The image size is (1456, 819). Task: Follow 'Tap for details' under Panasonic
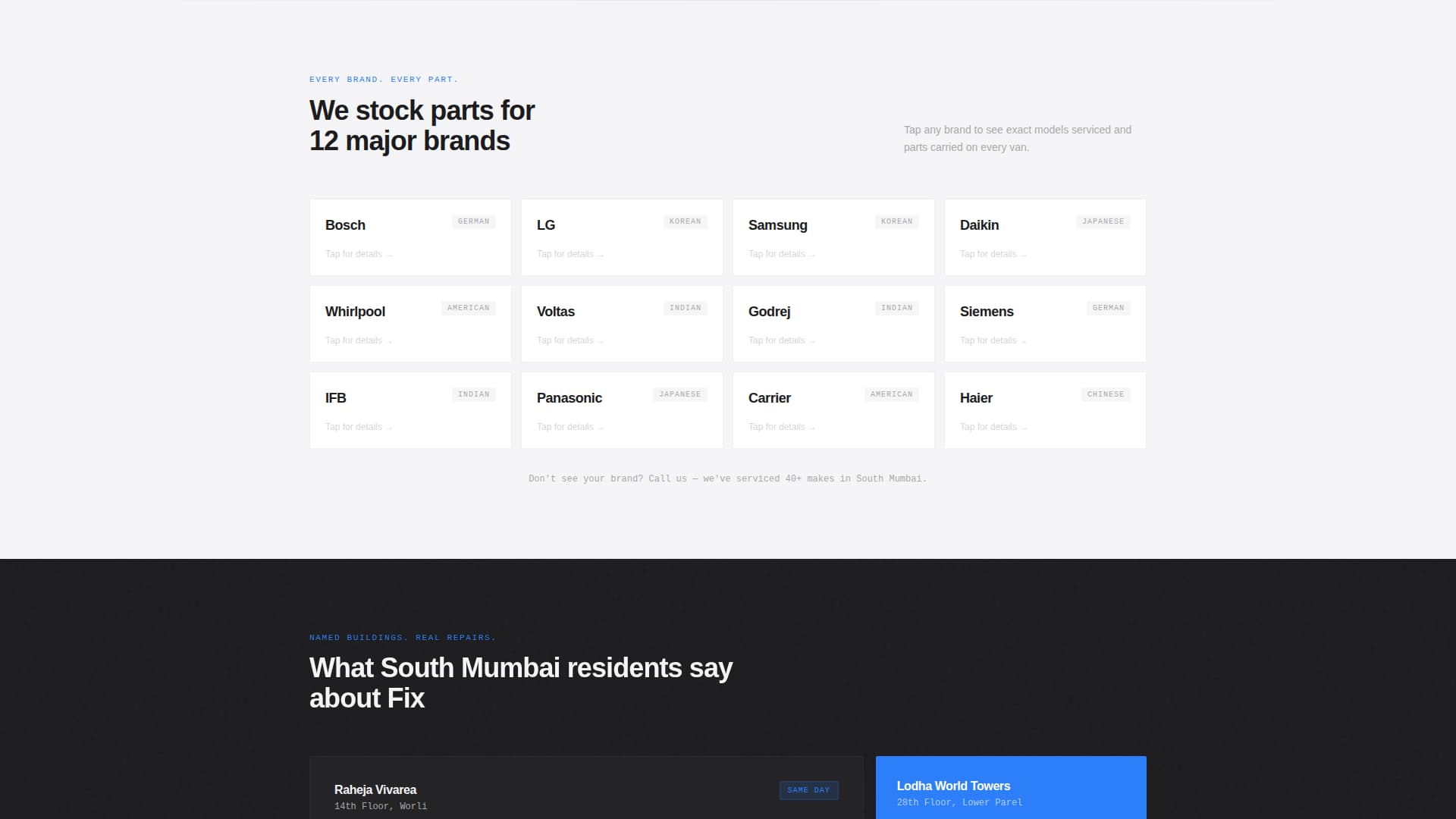point(570,427)
